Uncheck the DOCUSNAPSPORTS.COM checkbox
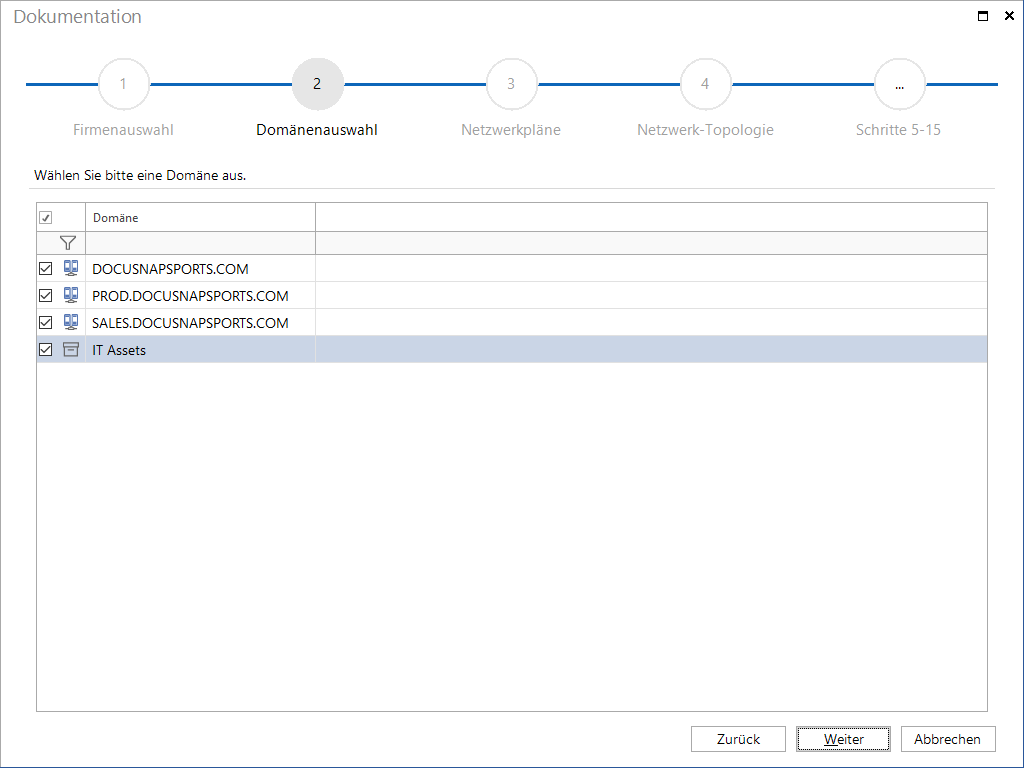The image size is (1024, 768). coord(46,268)
